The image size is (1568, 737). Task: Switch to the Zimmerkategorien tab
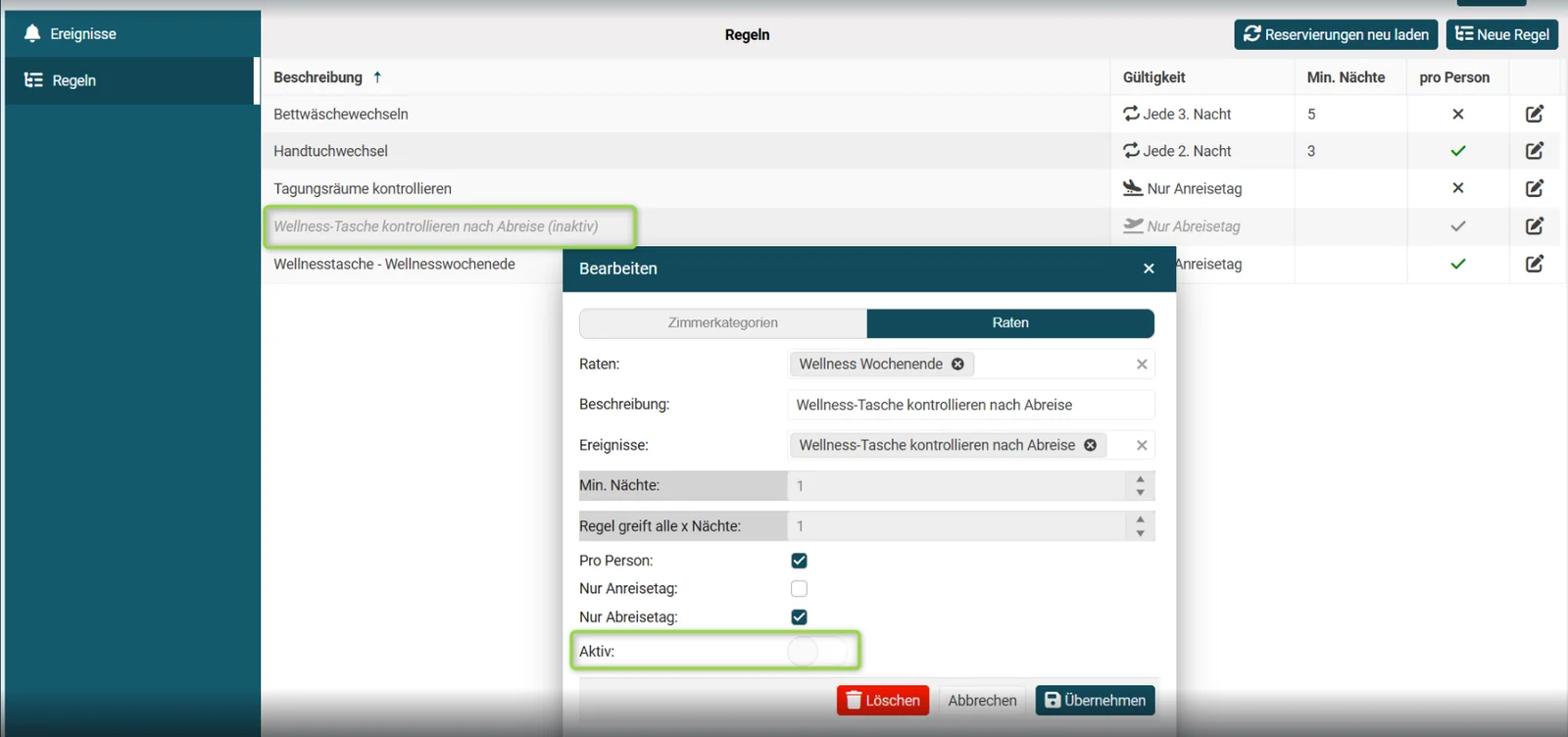click(x=723, y=322)
